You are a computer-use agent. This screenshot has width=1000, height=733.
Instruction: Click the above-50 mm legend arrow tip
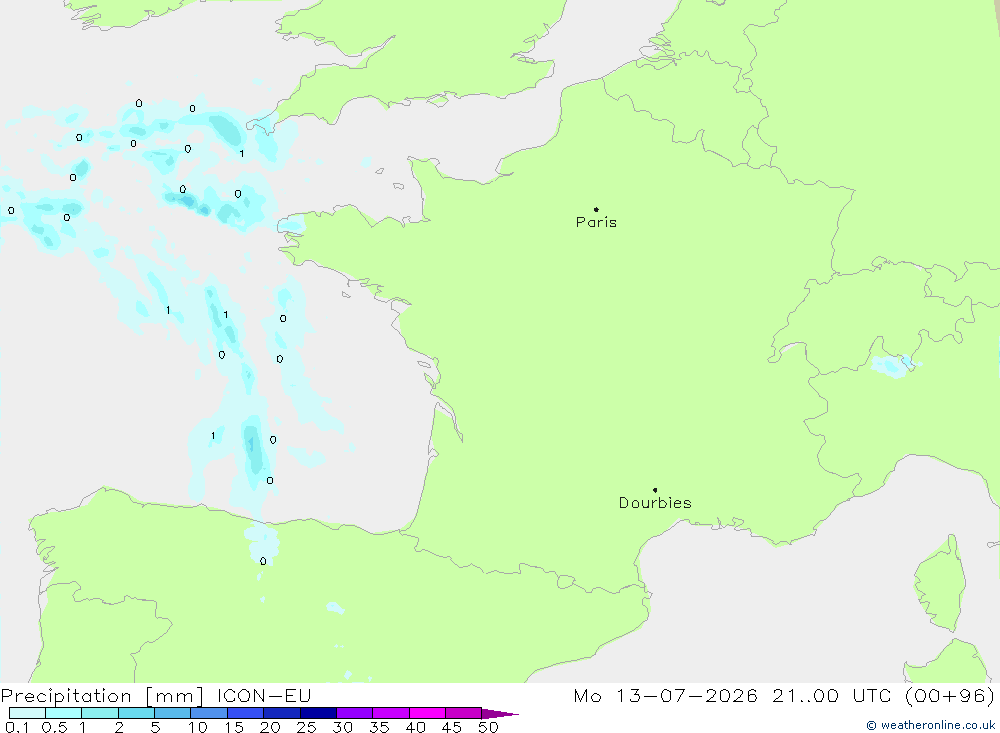click(x=501, y=714)
